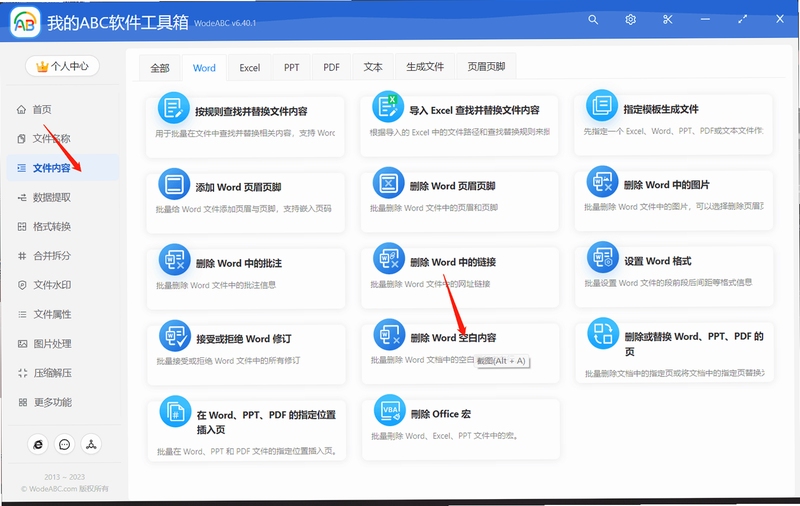Click the 删除 Word 中的批注 icon
This screenshot has width=800, height=506.
point(174,260)
